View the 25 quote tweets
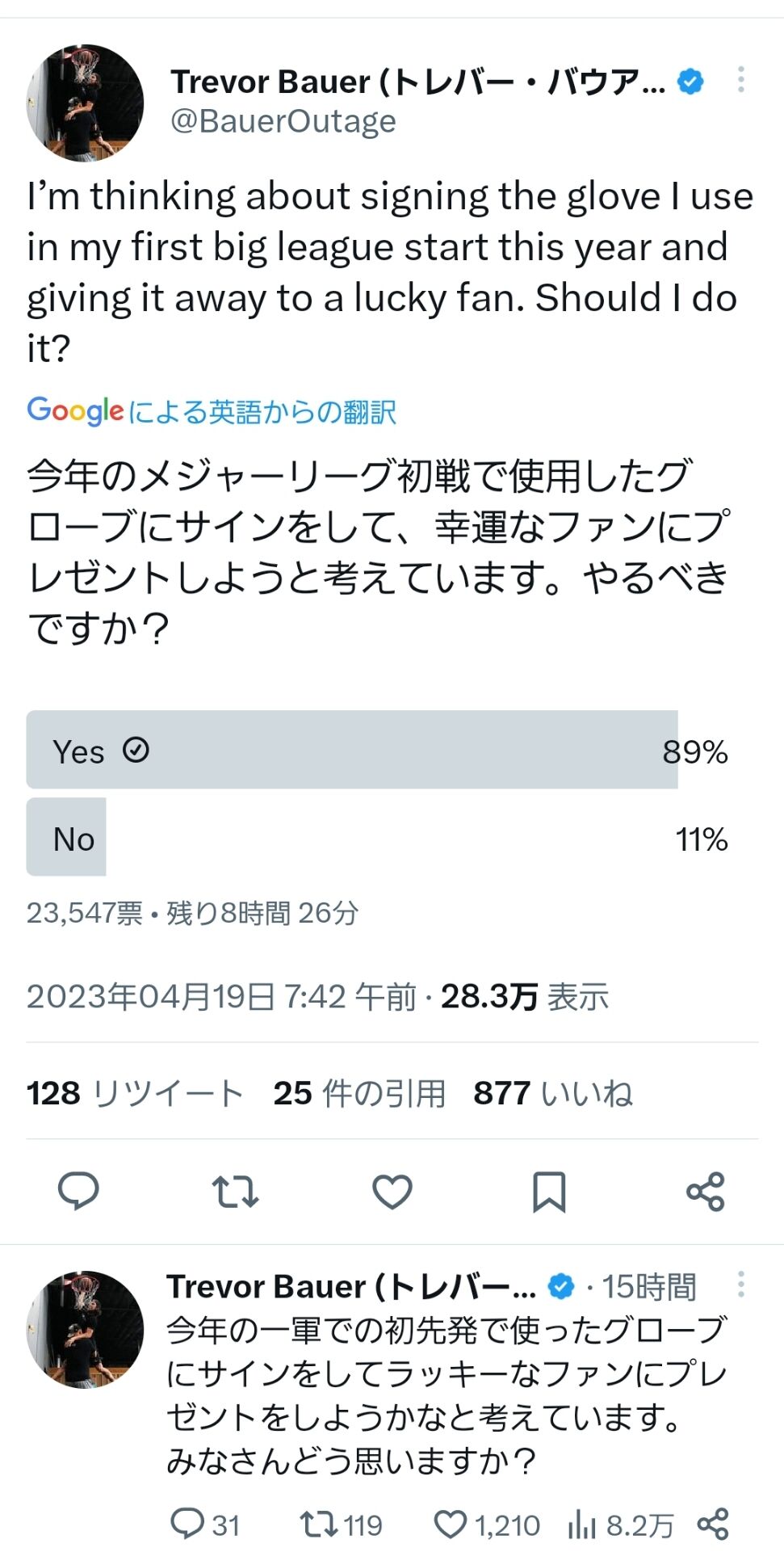This screenshot has height=1552, width=784. [359, 1093]
